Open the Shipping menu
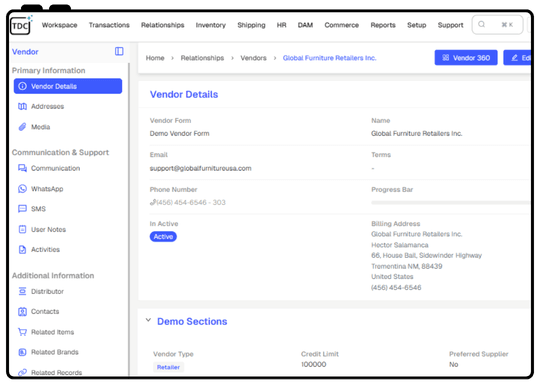 251,25
